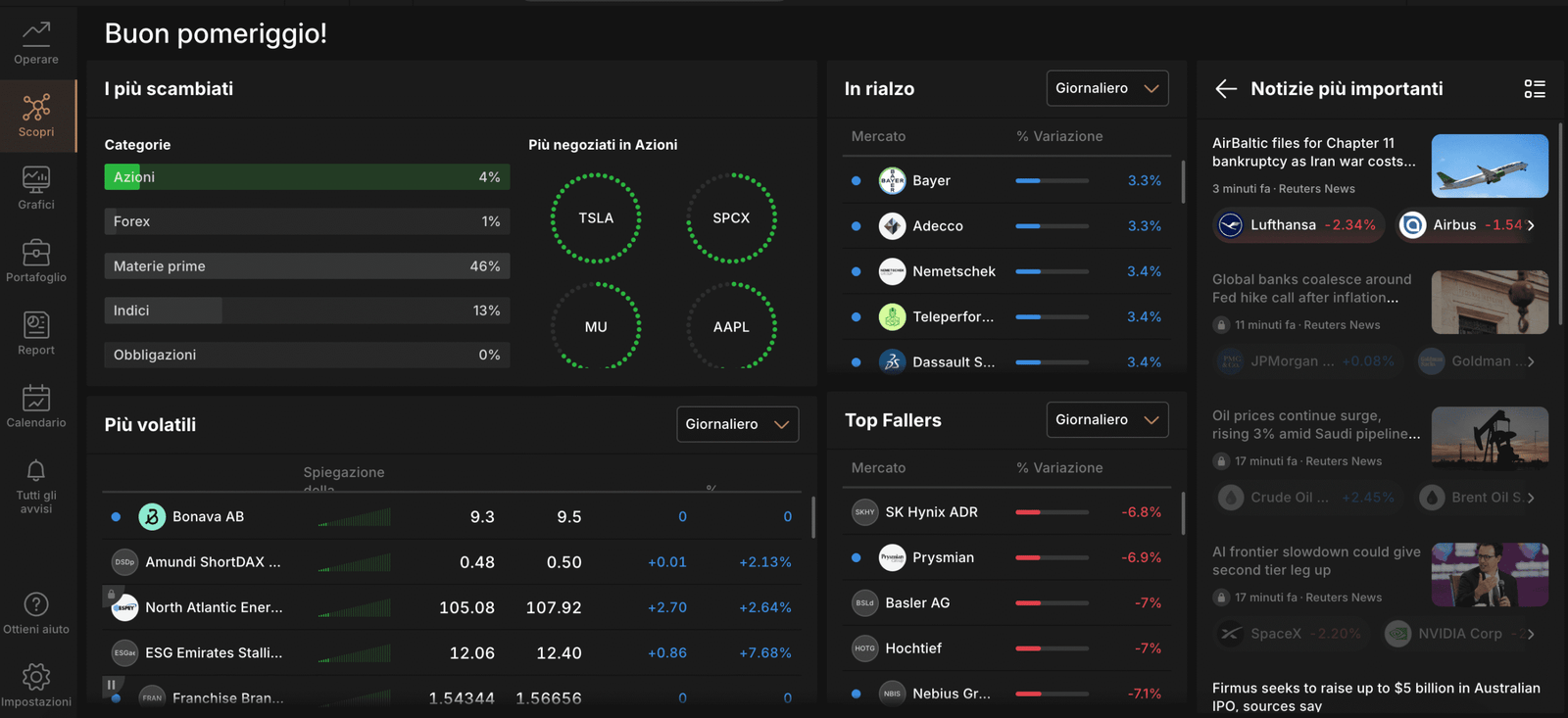Open the AirBaltic Chapter 11 news headline
This screenshot has height=718, width=1568.
click(x=1314, y=152)
